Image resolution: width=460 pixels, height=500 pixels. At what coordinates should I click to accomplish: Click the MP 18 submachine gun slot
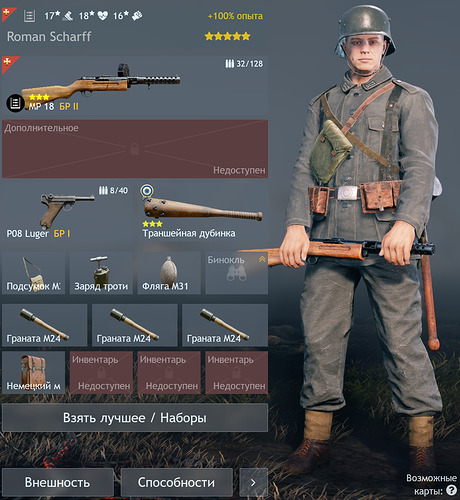click(x=135, y=86)
